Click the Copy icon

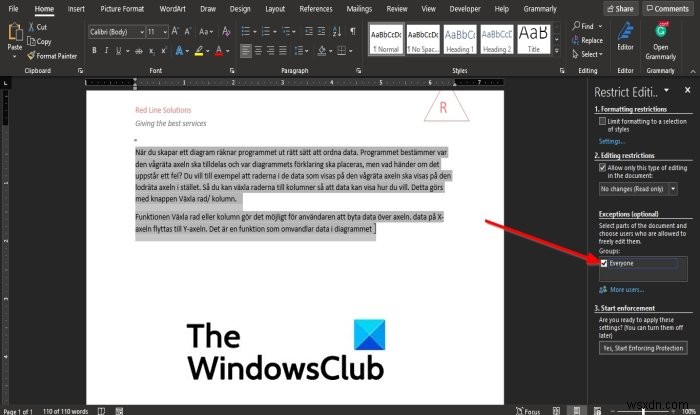31,41
